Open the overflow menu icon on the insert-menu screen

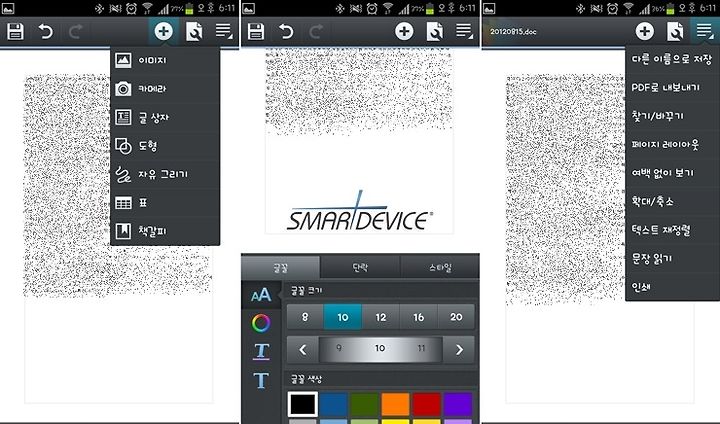(224, 31)
